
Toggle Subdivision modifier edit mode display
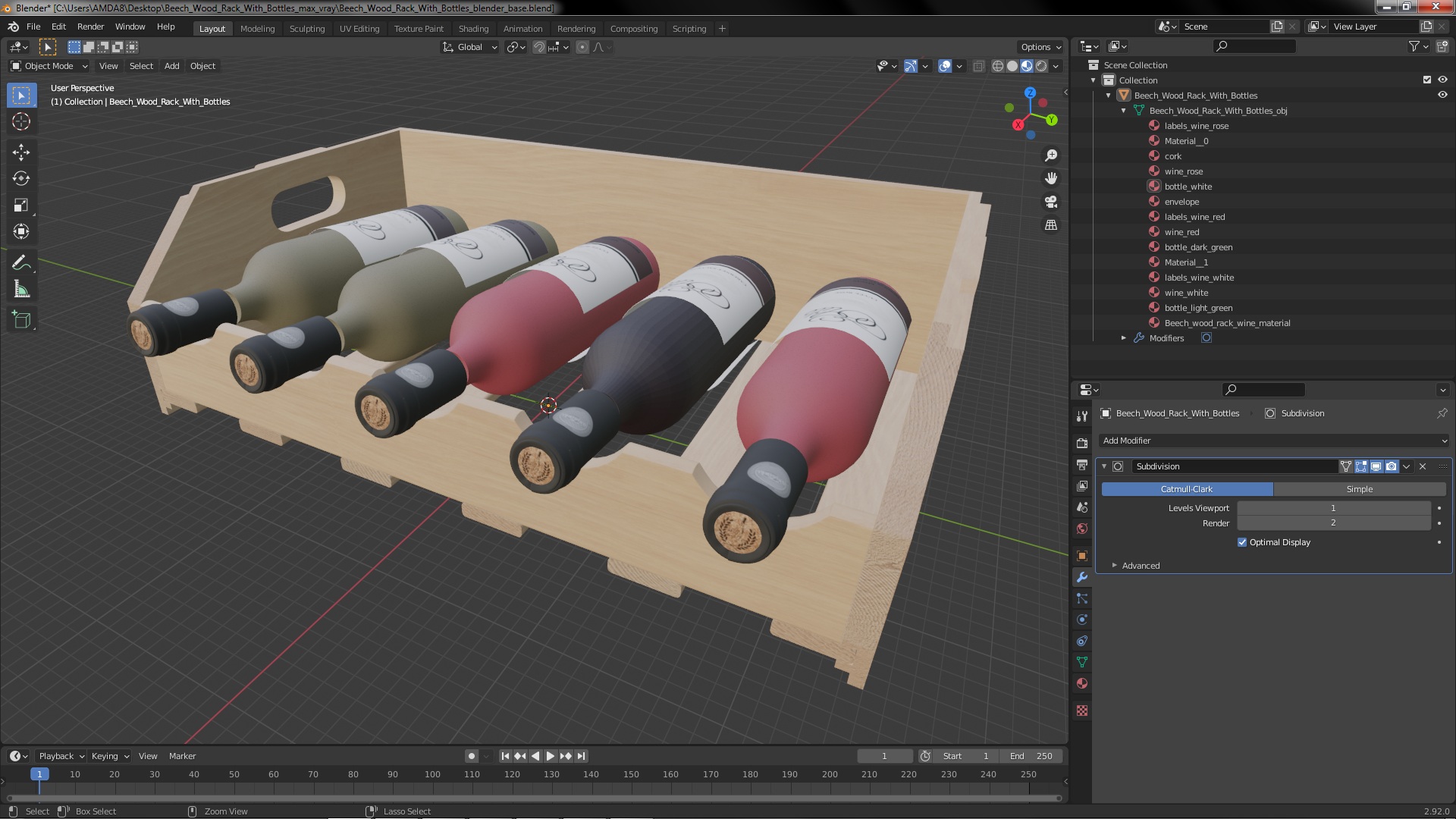(x=1361, y=466)
